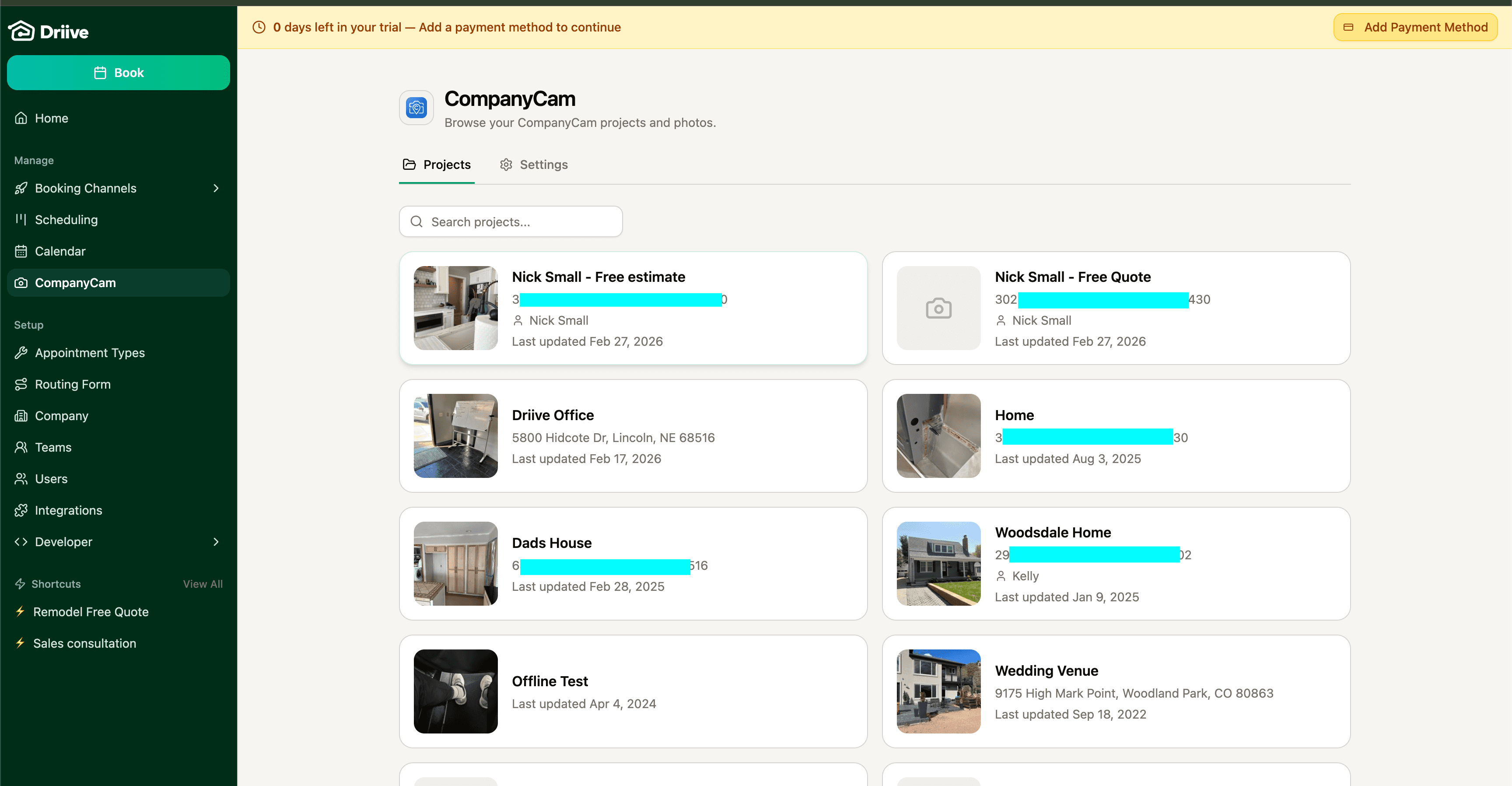Image resolution: width=1512 pixels, height=786 pixels.
Task: Run the Remodel Free Quote shortcut
Action: pyautogui.click(x=91, y=612)
